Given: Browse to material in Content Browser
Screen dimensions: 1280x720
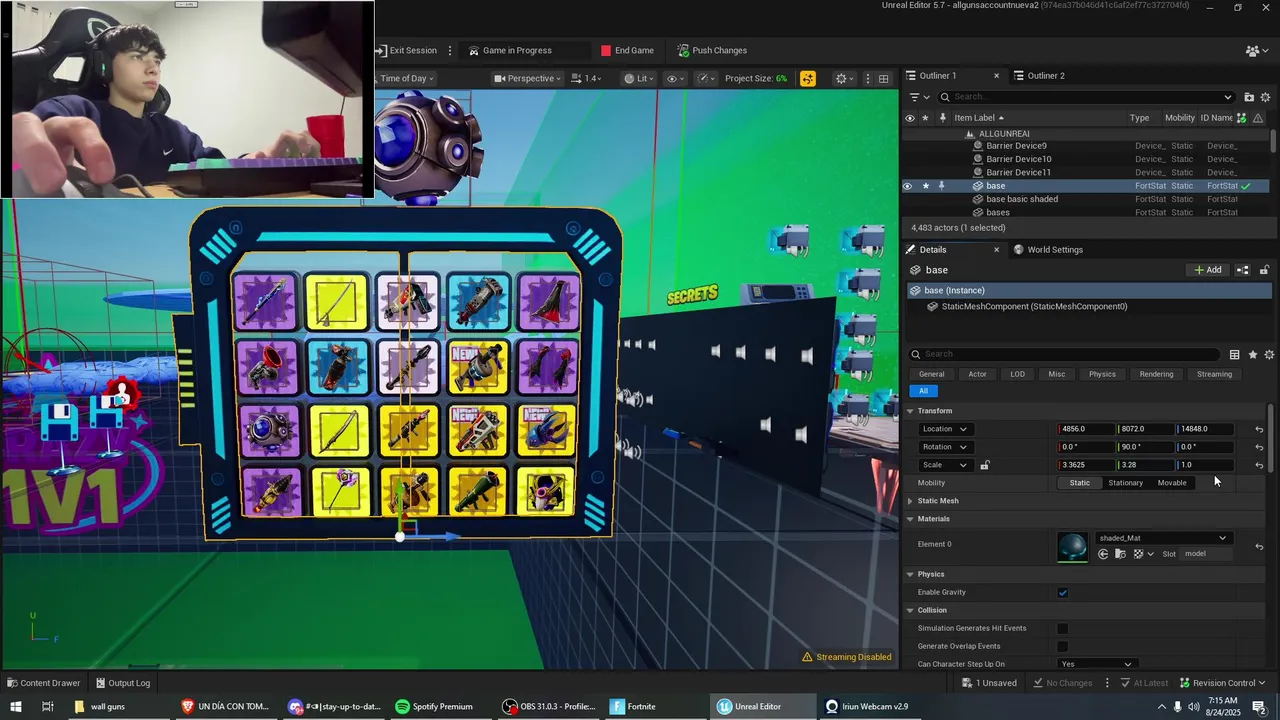Looking at the screenshot, I should [1120, 554].
